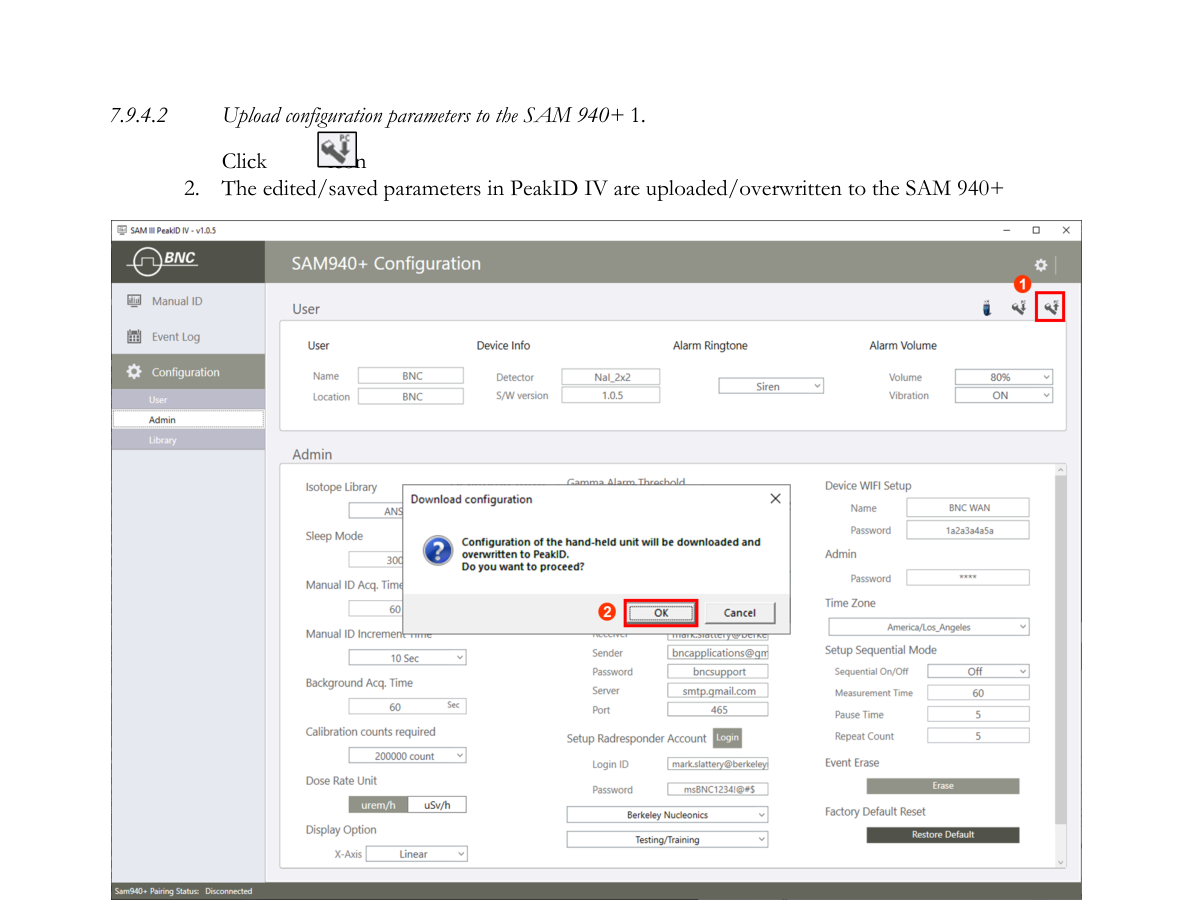Screen dimensions: 1193x913
Task: Click the WIFI Name BNC WAN field
Action: pos(968,507)
